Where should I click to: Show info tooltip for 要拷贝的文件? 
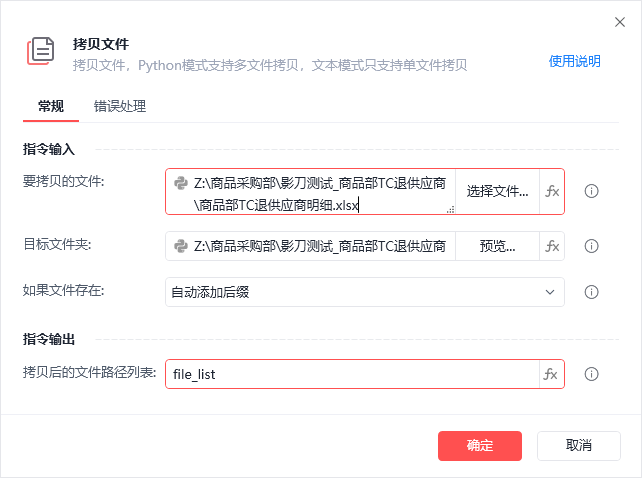pyautogui.click(x=591, y=191)
